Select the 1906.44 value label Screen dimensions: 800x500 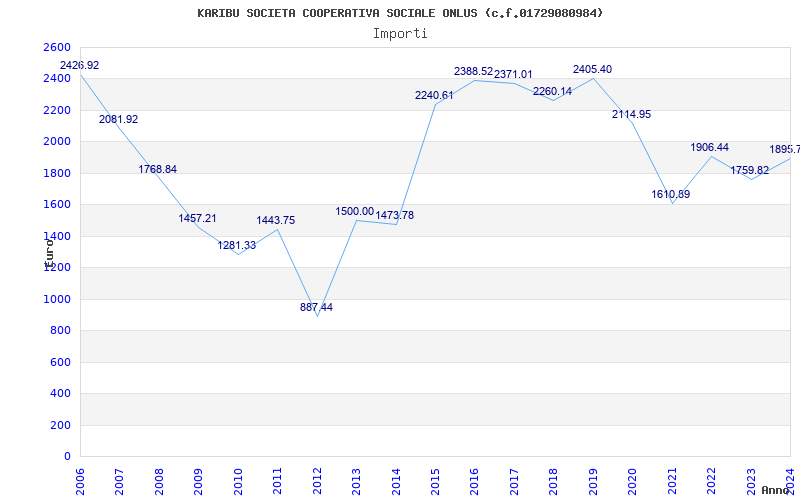pyautogui.click(x=710, y=147)
